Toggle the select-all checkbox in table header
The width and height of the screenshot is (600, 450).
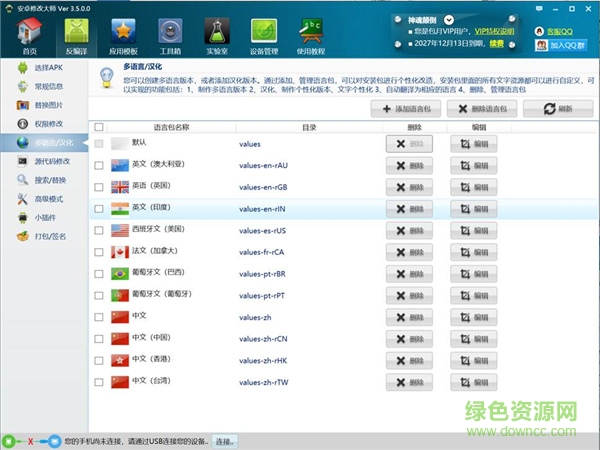[98, 127]
